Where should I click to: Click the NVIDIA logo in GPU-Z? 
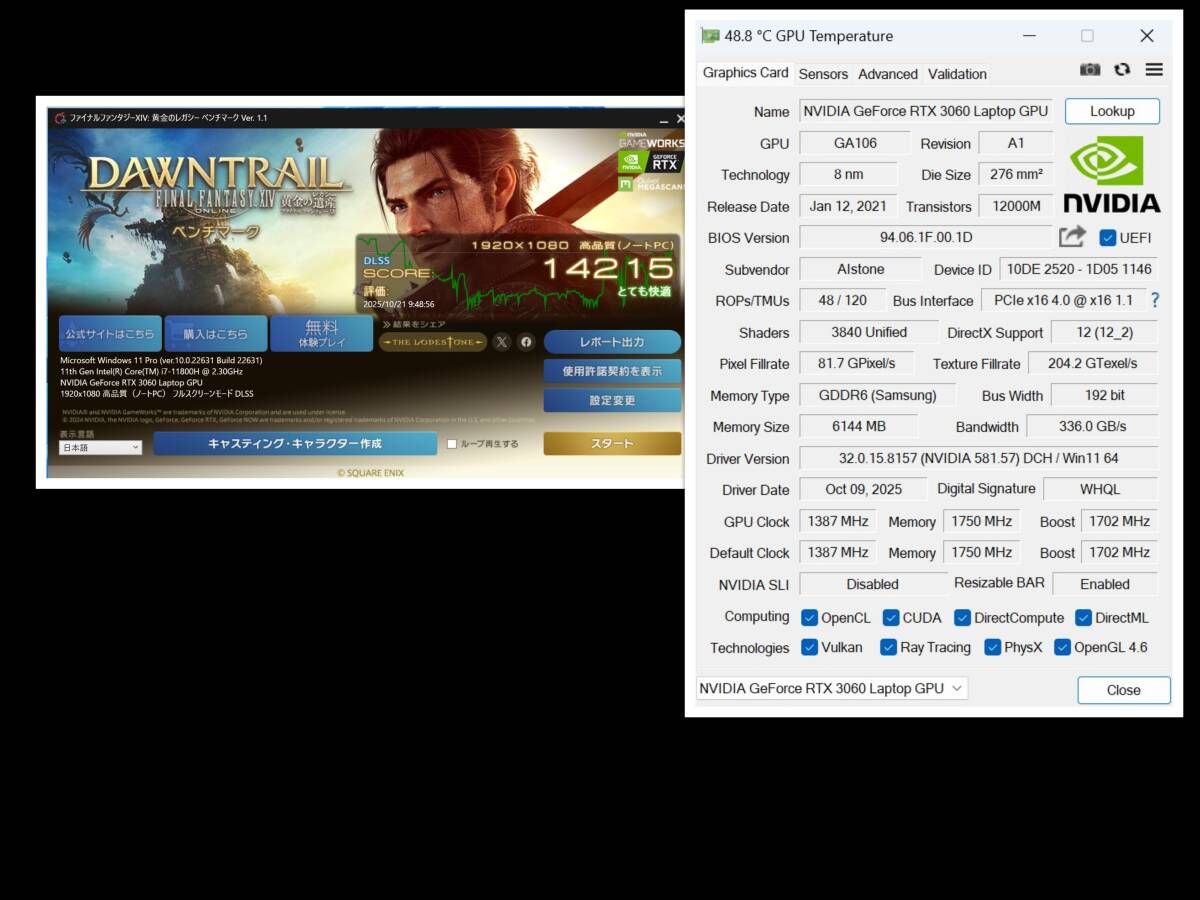[x=1111, y=175]
